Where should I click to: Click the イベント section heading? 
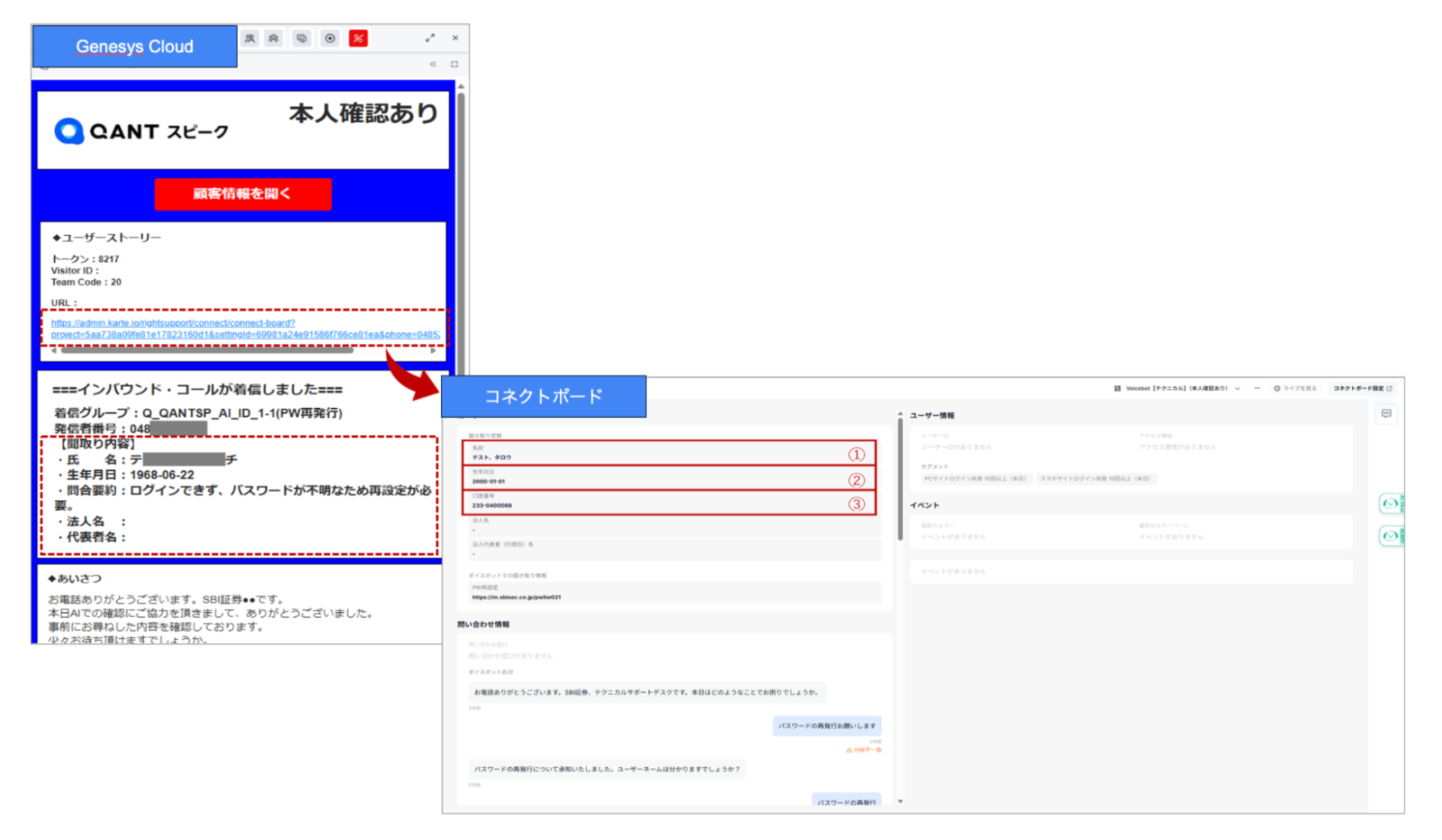924,505
